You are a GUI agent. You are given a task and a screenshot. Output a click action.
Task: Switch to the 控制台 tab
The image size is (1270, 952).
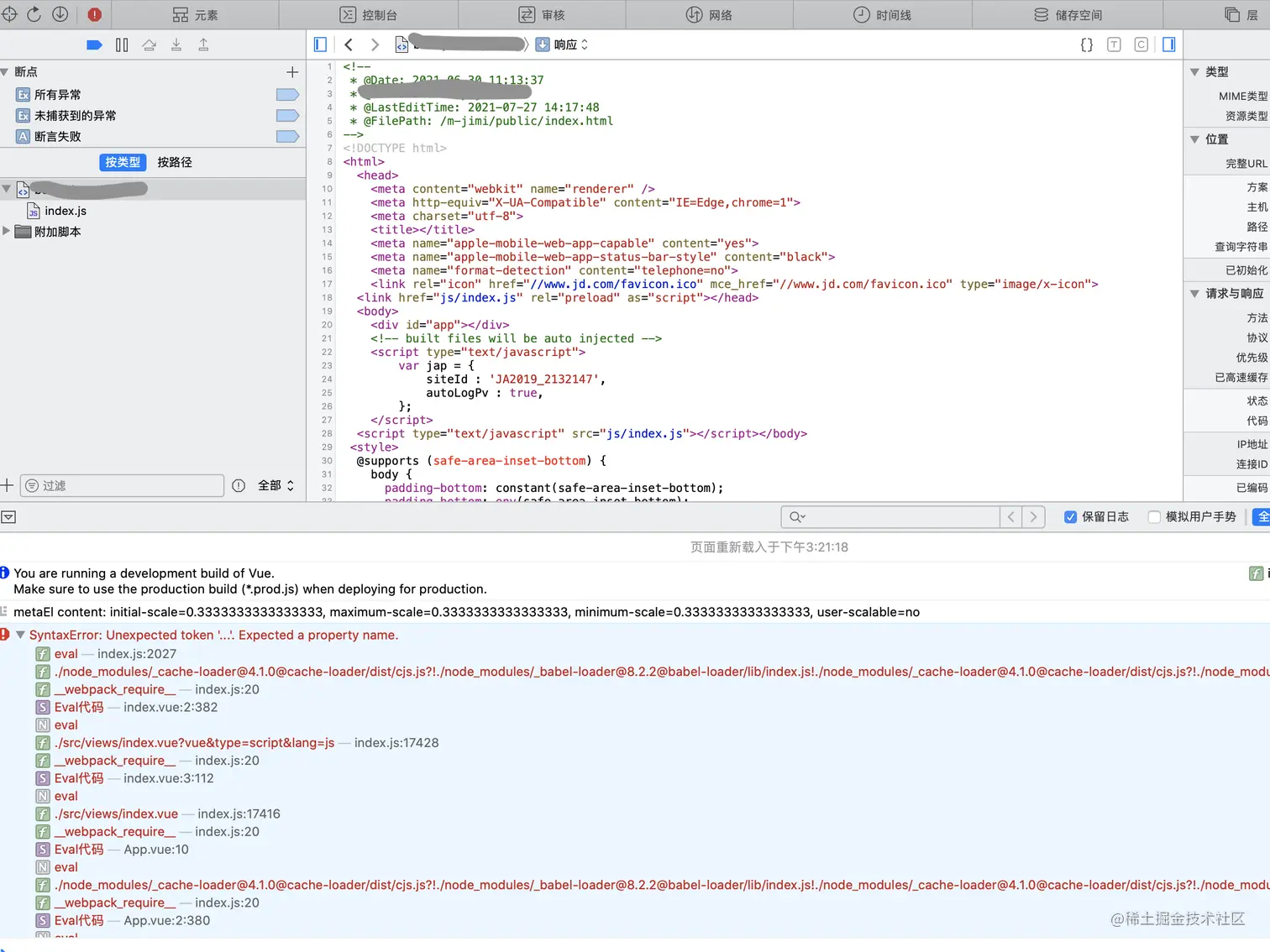369,14
